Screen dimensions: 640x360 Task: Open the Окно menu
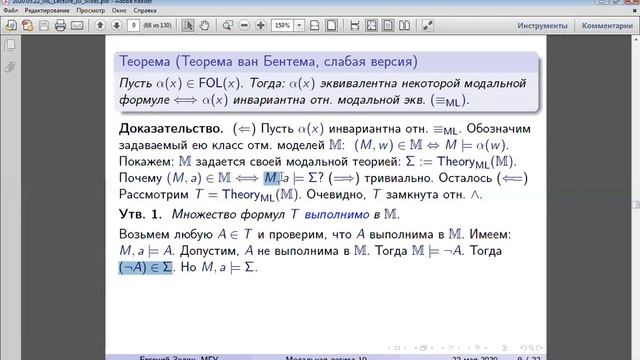click(x=119, y=11)
